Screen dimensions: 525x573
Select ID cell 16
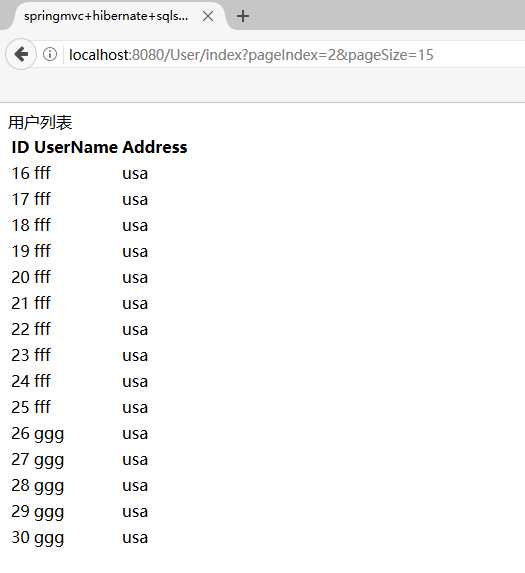[x=20, y=173]
